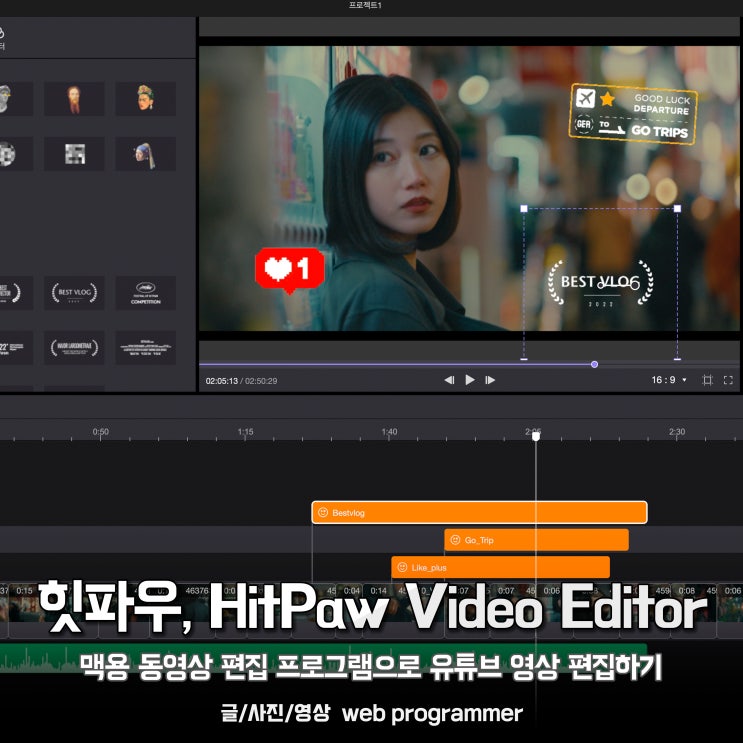Click the timeline playhead marker

(x=535, y=436)
